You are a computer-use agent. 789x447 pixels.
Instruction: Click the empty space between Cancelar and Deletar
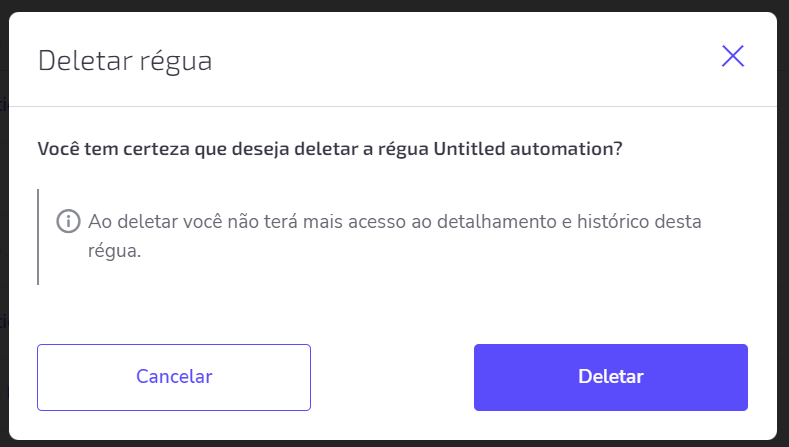point(392,377)
